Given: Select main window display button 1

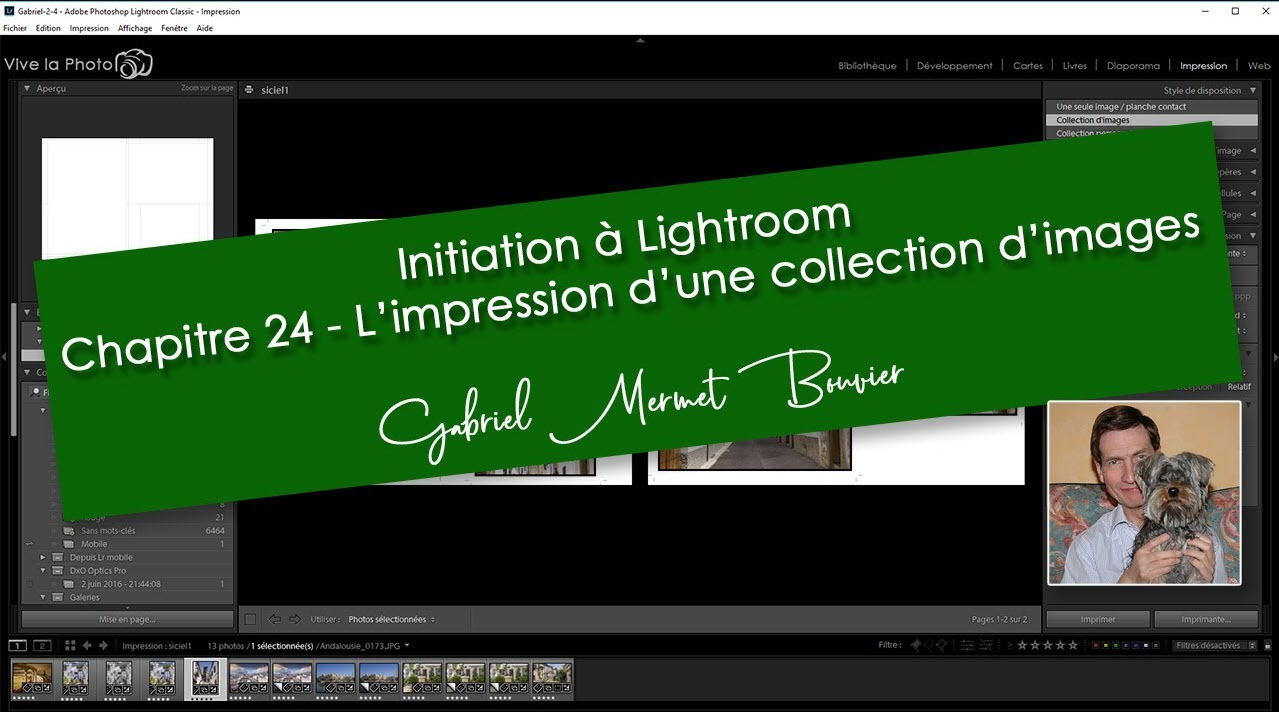Looking at the screenshot, I should tap(18, 646).
